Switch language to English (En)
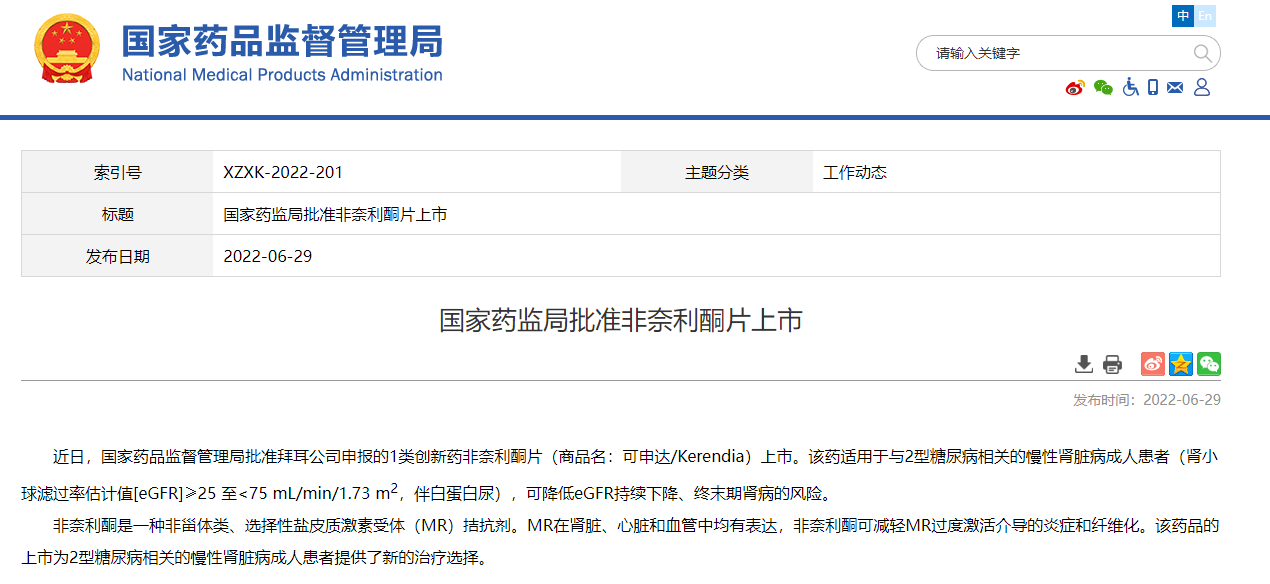This screenshot has width=1270, height=584. [x=1206, y=16]
